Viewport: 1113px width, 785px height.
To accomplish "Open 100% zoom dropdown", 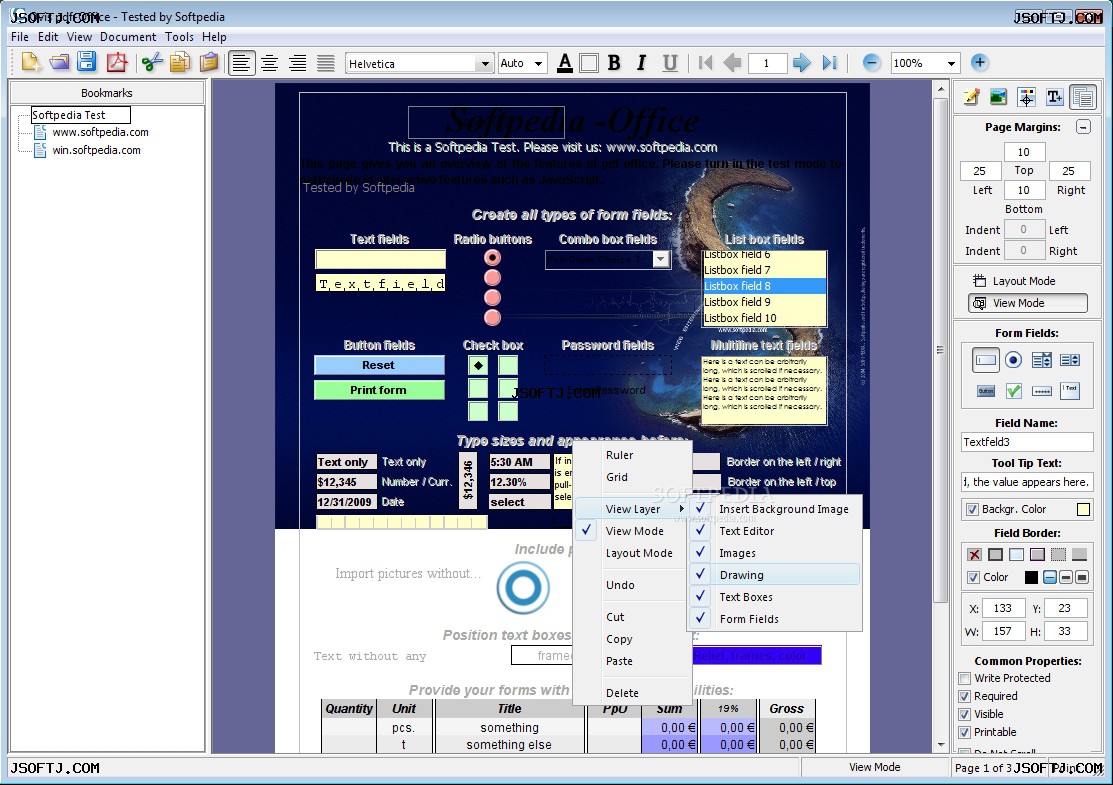I will (x=951, y=64).
